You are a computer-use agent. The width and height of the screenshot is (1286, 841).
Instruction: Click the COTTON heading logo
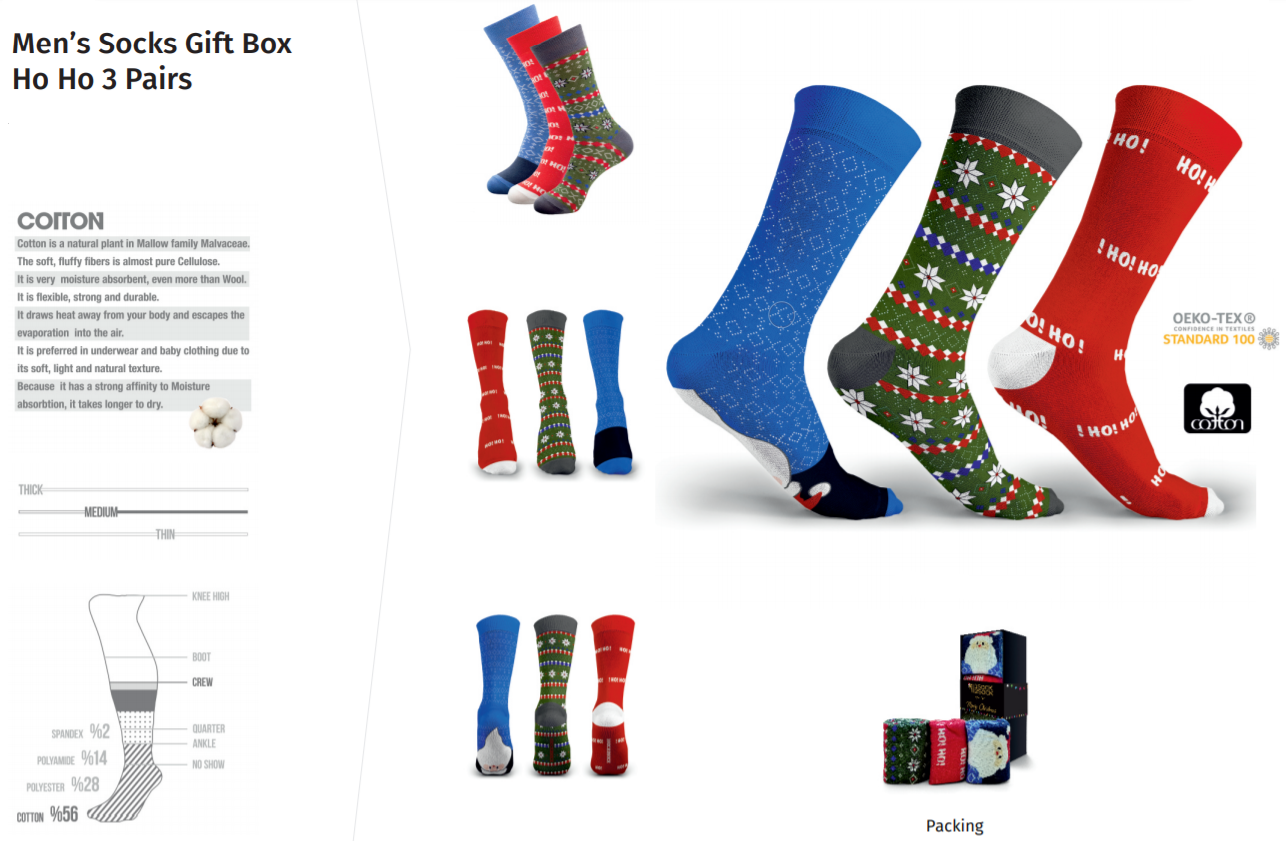click(60, 221)
